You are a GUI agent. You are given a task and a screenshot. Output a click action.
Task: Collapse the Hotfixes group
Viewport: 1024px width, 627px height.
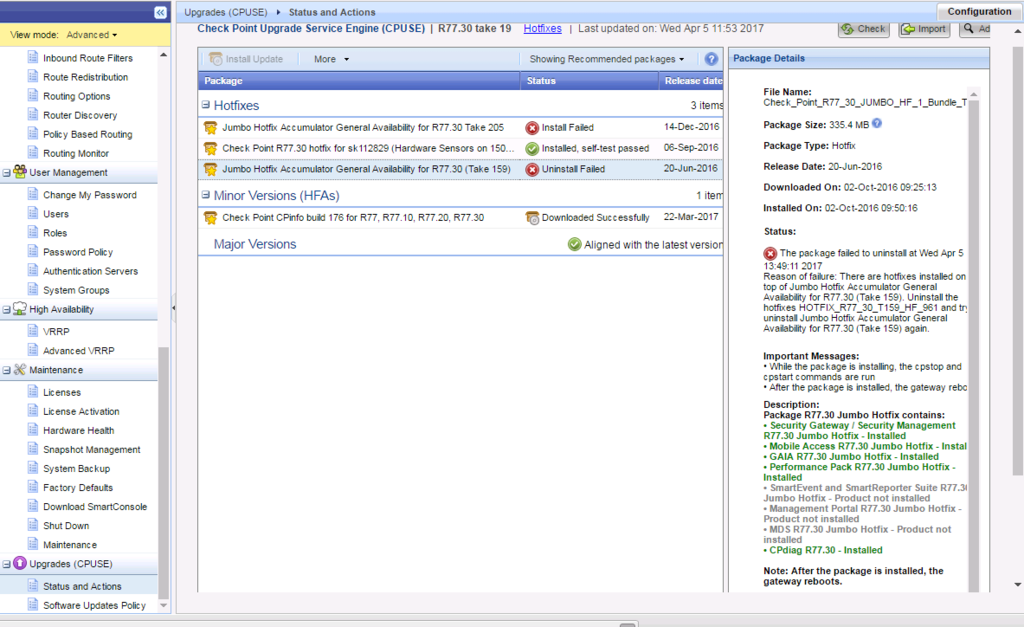[x=206, y=104]
